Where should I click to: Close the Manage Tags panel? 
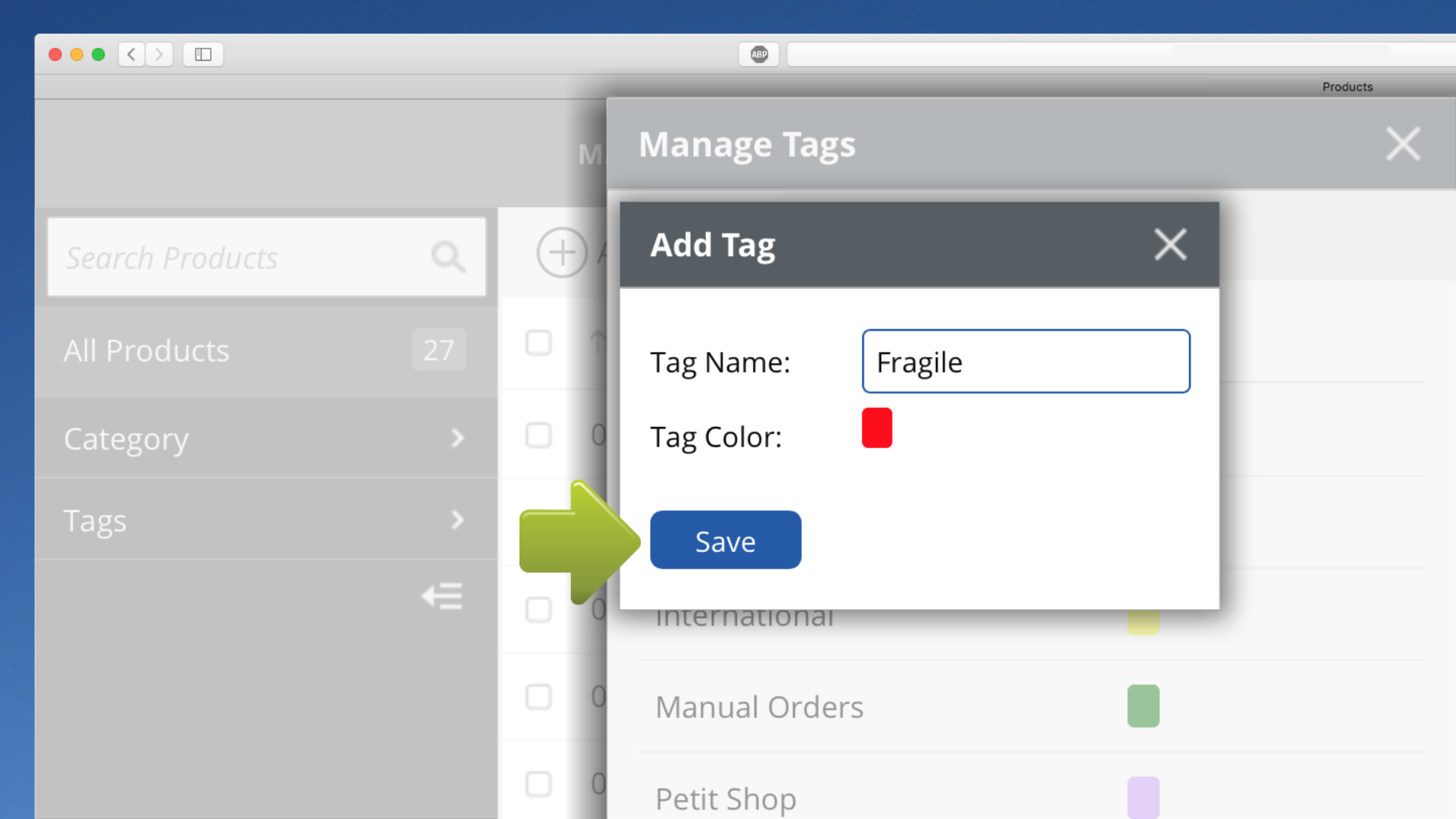coord(1403,143)
